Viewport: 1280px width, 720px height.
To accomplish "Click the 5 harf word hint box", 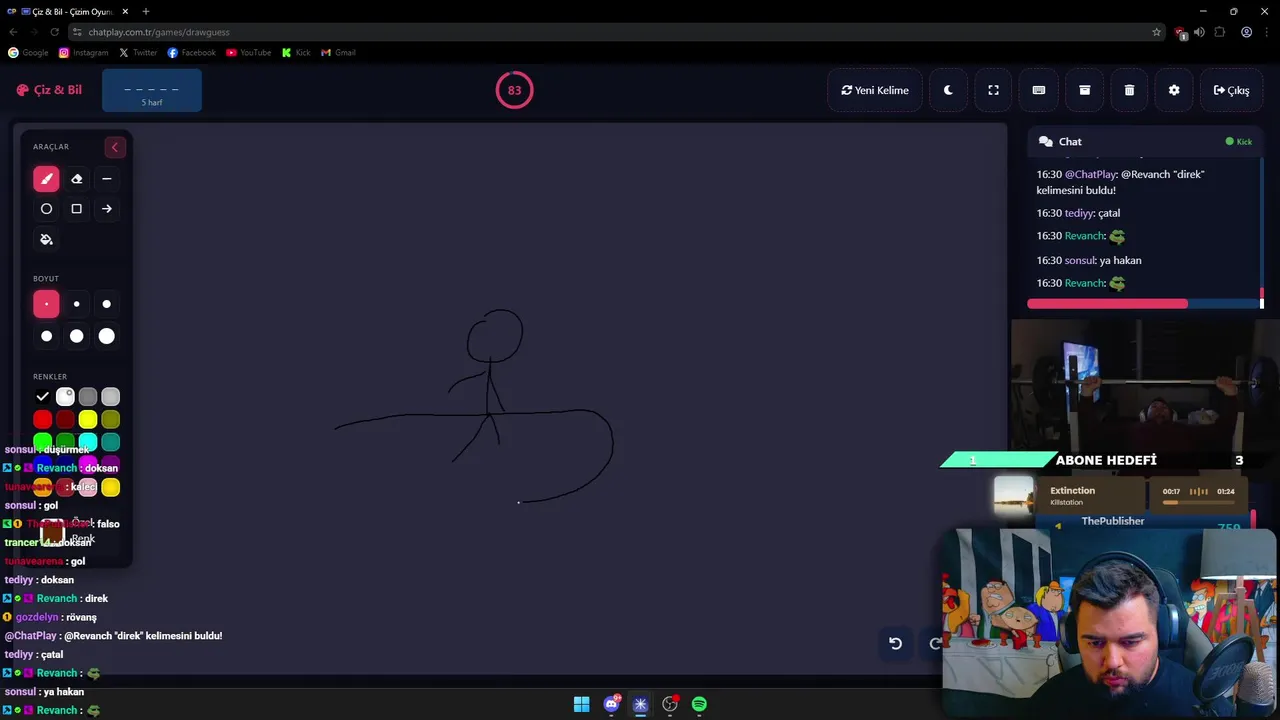I will [152, 91].
